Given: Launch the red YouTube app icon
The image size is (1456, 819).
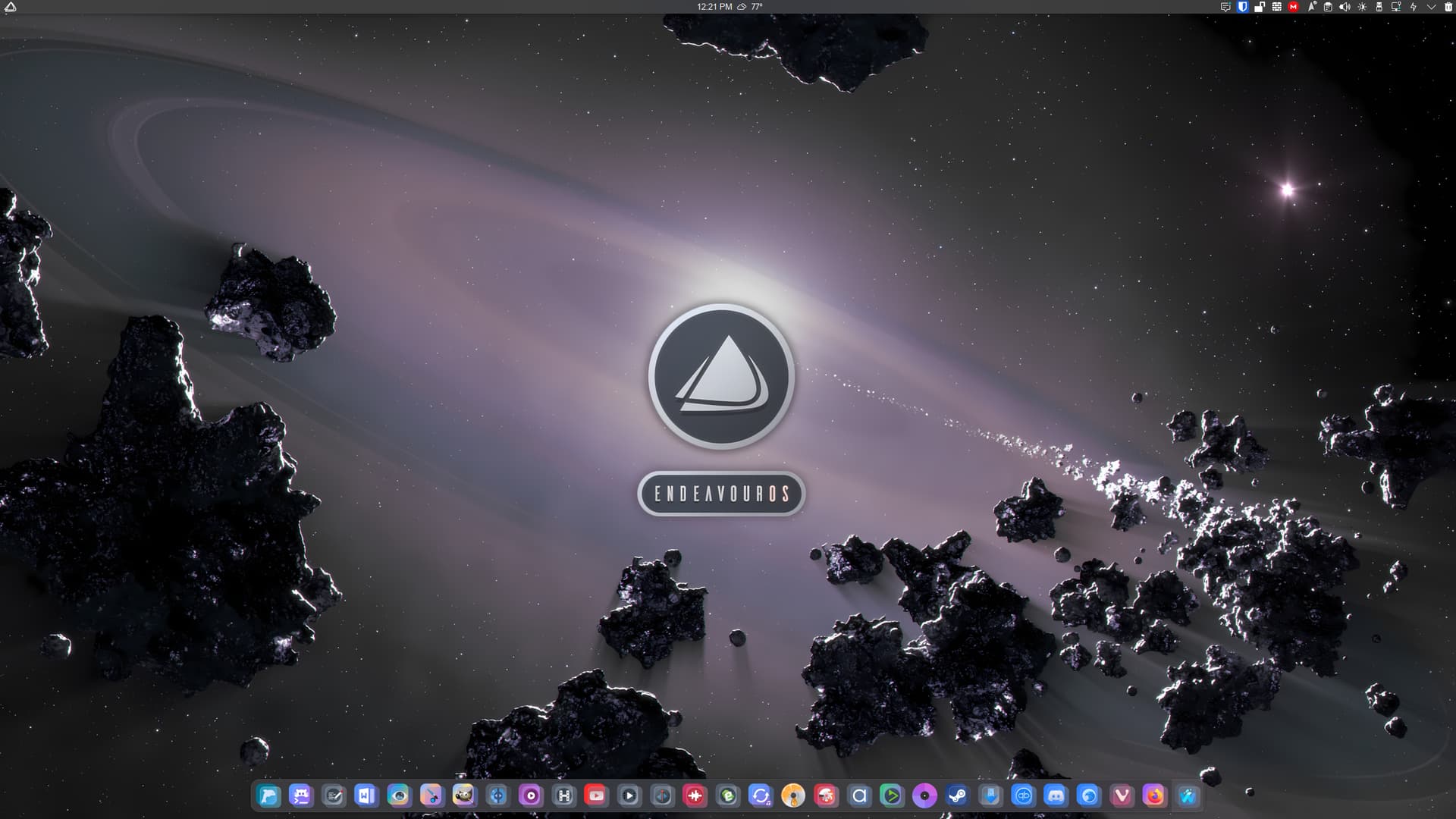Looking at the screenshot, I should pos(596,795).
